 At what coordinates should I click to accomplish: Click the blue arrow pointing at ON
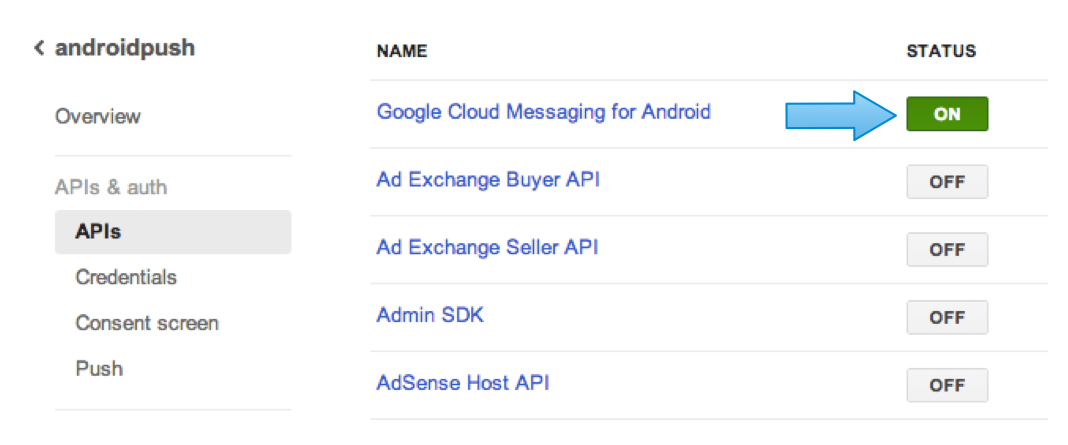click(x=840, y=115)
